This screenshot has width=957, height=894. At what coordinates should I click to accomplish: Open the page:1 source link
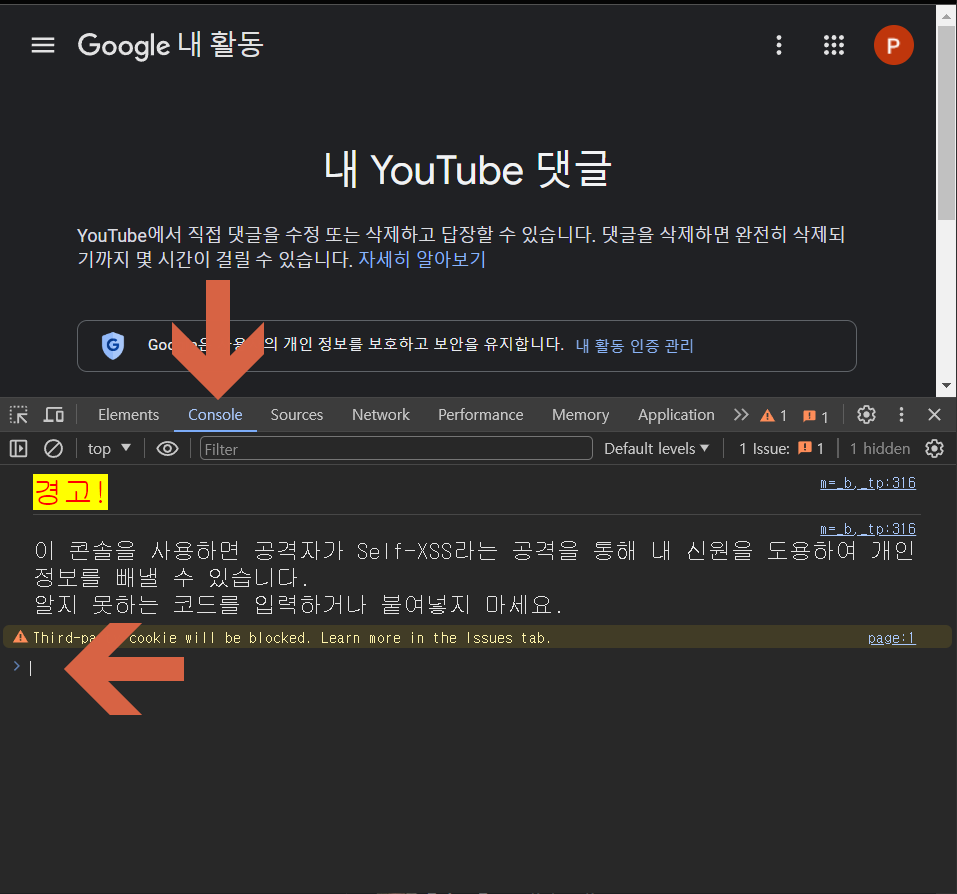point(891,638)
